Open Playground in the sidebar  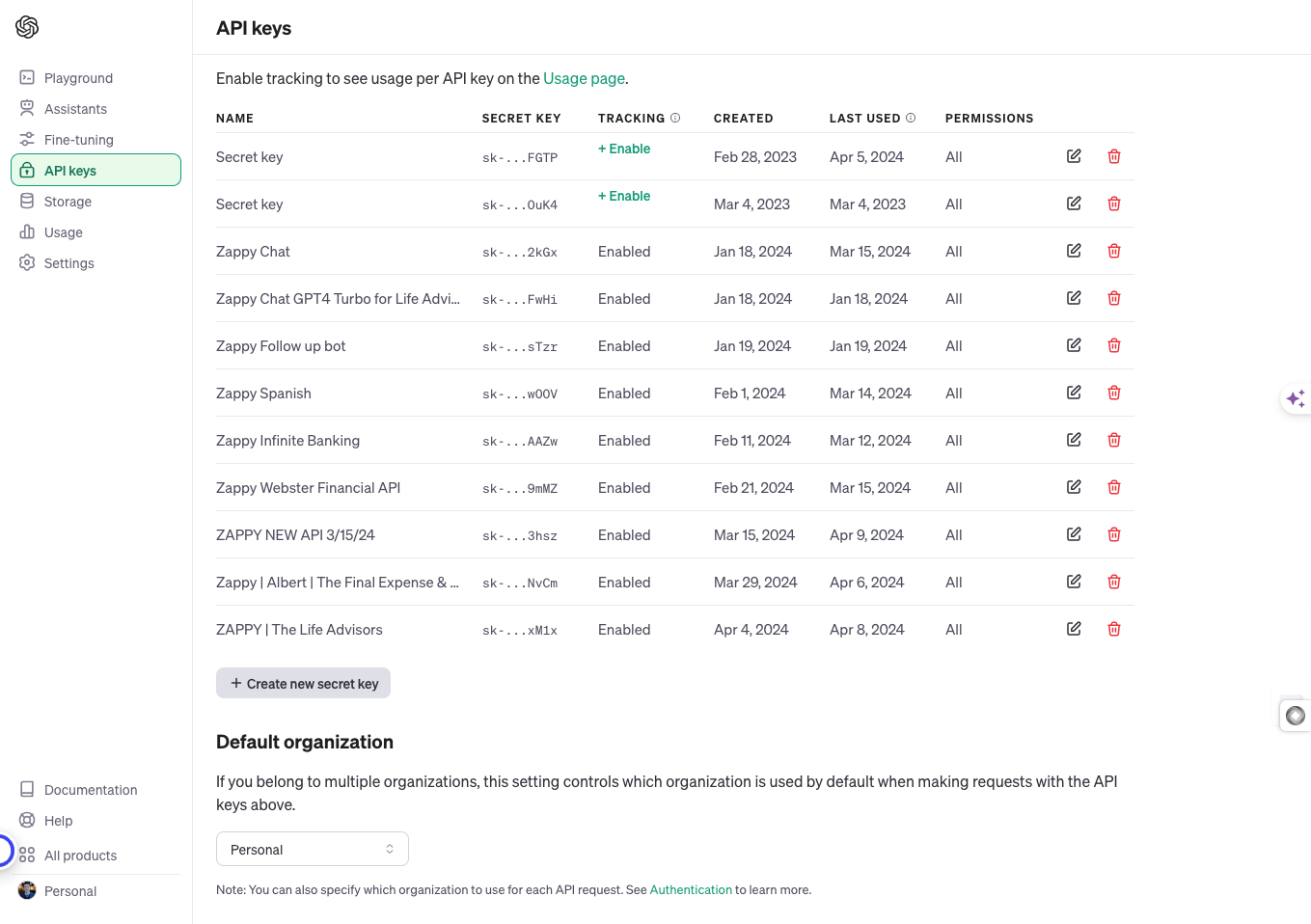pos(96,78)
